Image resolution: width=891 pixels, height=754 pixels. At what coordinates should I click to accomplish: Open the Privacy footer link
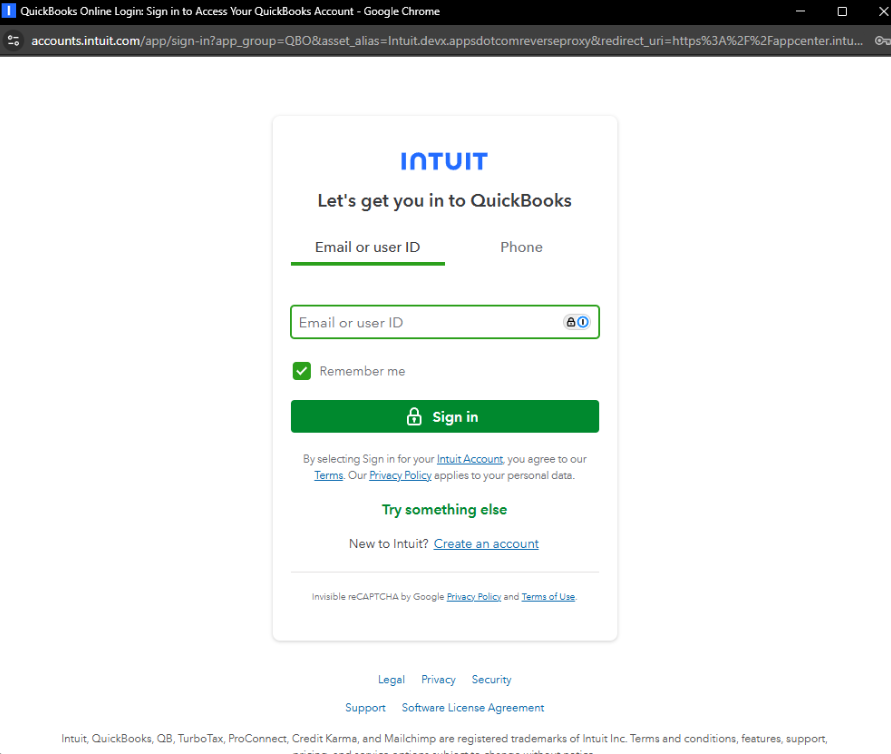438,680
